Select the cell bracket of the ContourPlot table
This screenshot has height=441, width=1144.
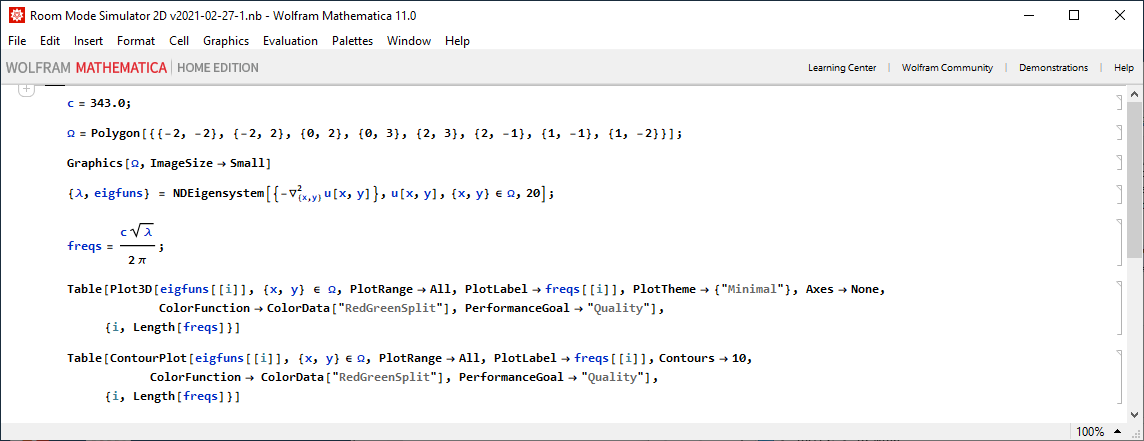click(x=1119, y=377)
